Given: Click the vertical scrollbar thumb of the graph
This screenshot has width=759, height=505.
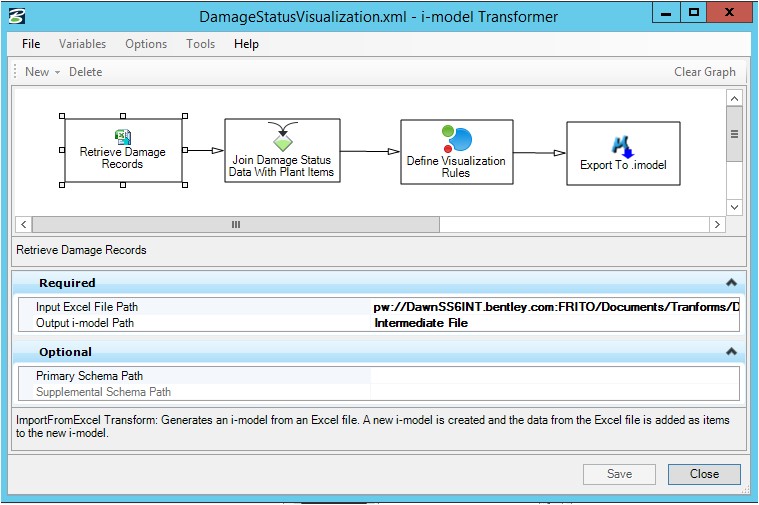Looking at the screenshot, I should tap(734, 134).
